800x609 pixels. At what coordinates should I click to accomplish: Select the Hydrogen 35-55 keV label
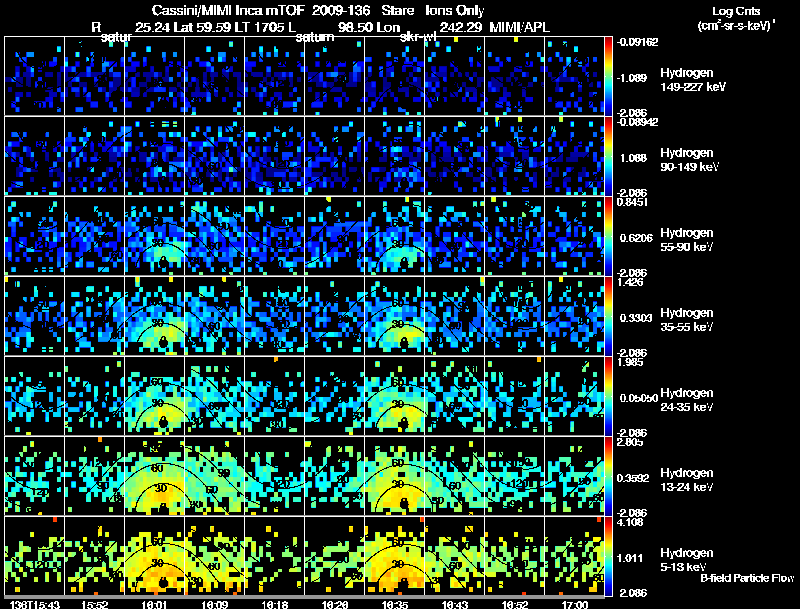point(687,320)
